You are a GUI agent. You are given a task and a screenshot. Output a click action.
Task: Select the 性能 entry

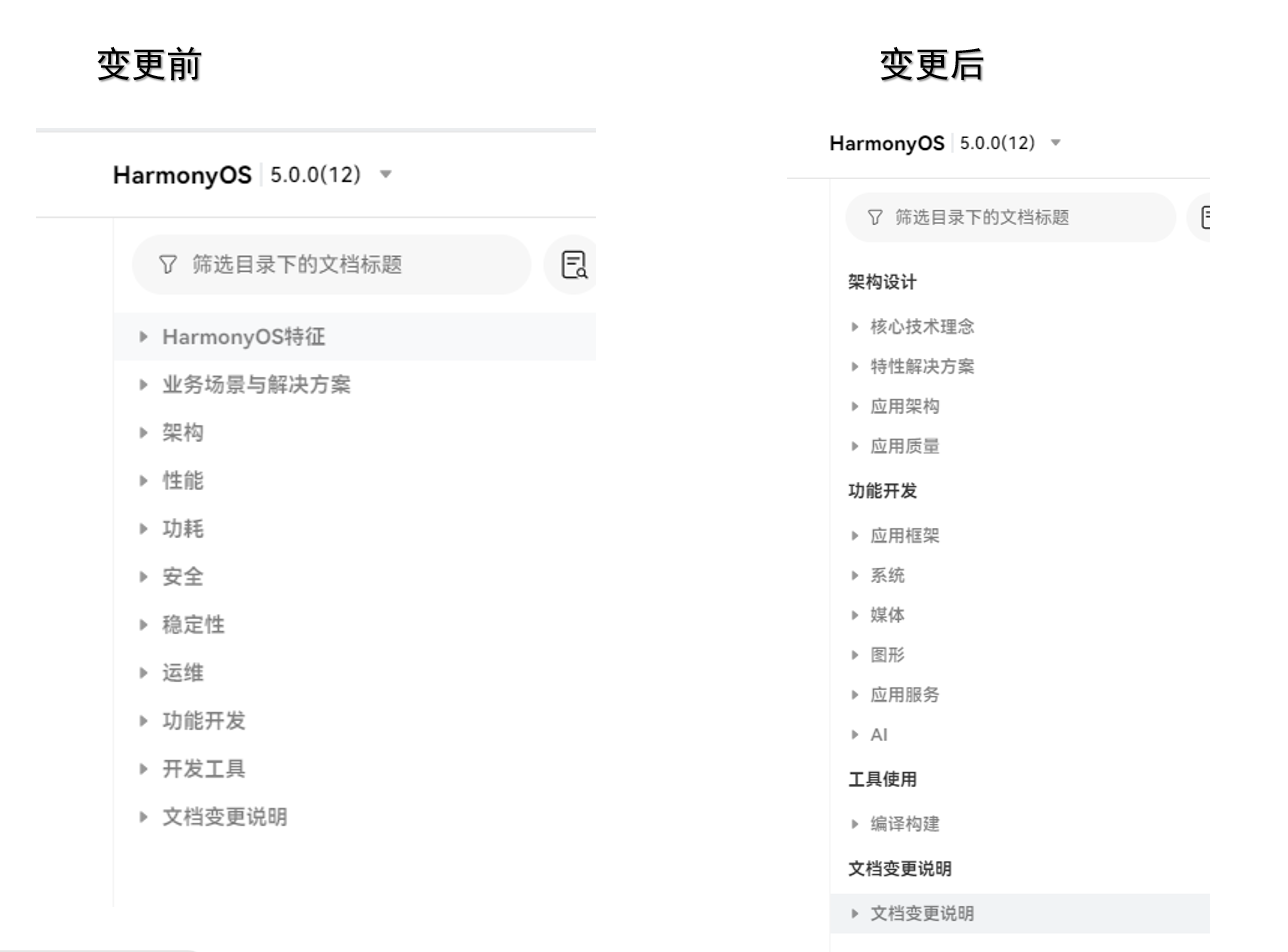point(183,481)
